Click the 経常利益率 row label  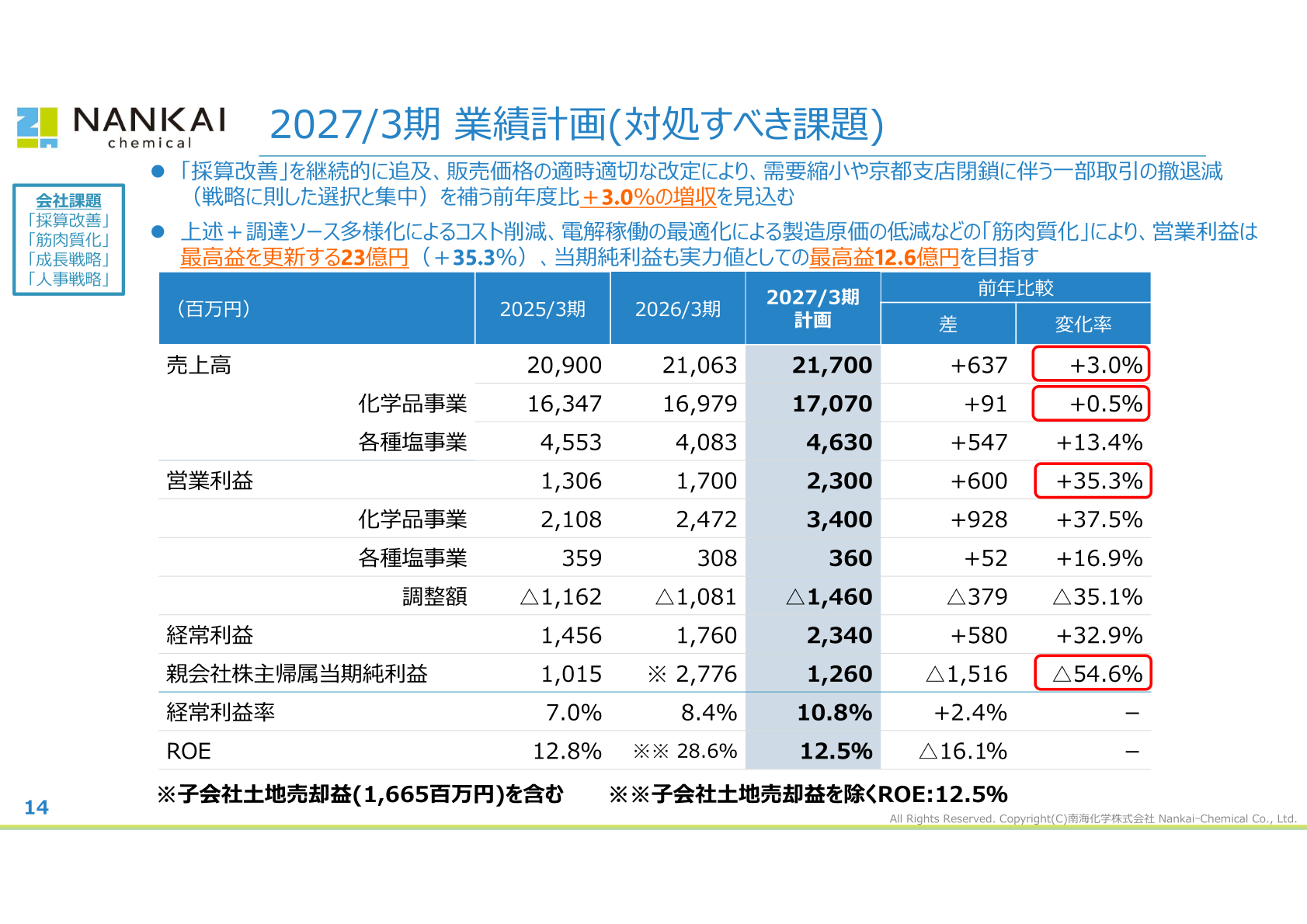221,712
